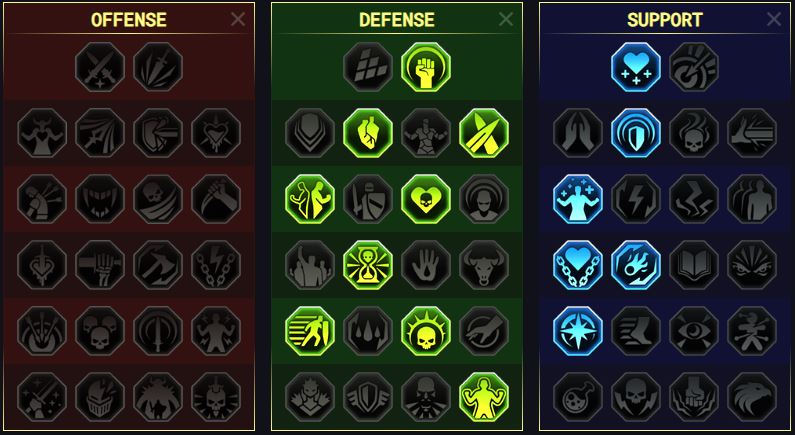
Task: Close the Defense mastery panel
Action: (x=505, y=19)
